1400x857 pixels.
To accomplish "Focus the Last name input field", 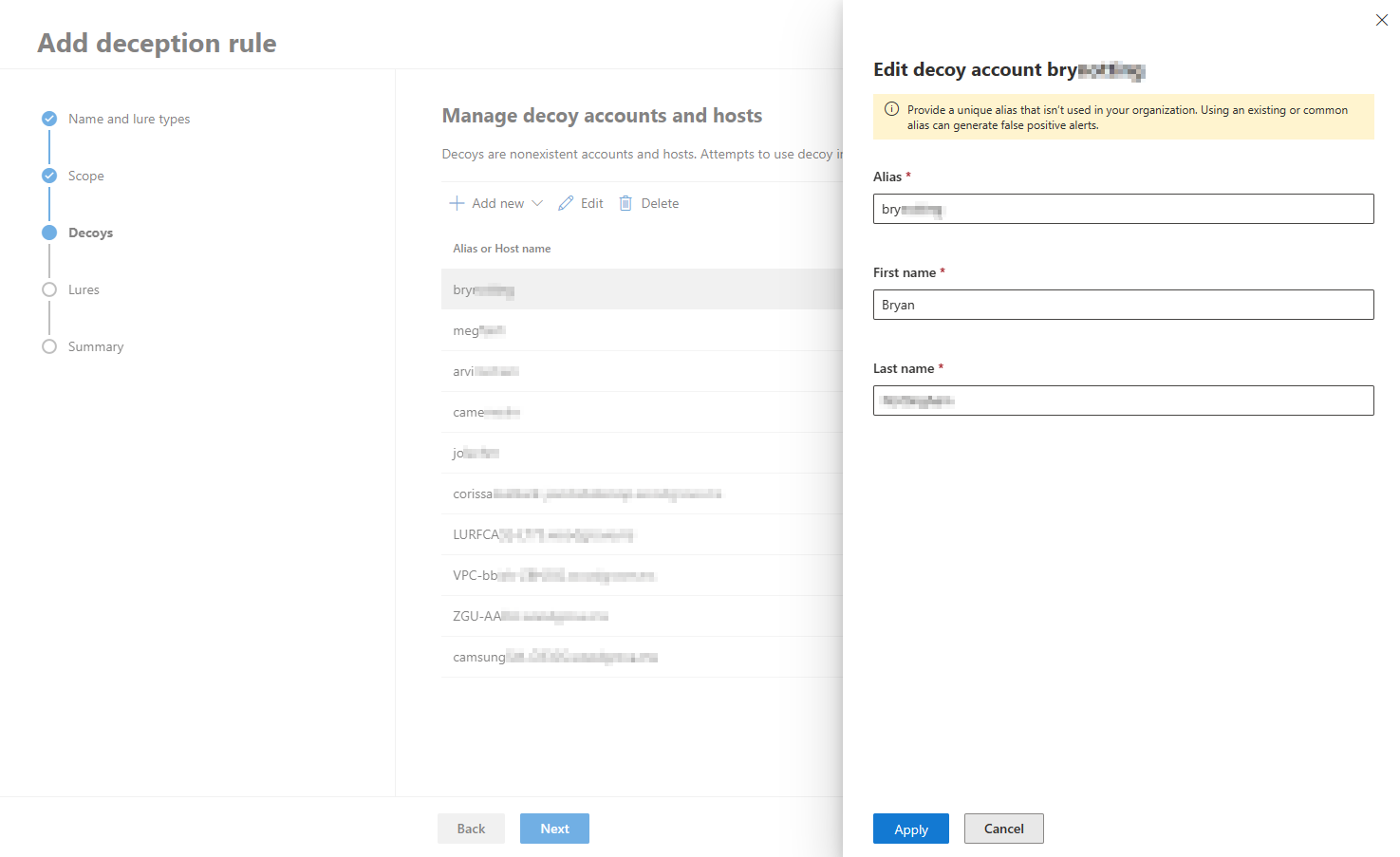I will click(x=1123, y=401).
